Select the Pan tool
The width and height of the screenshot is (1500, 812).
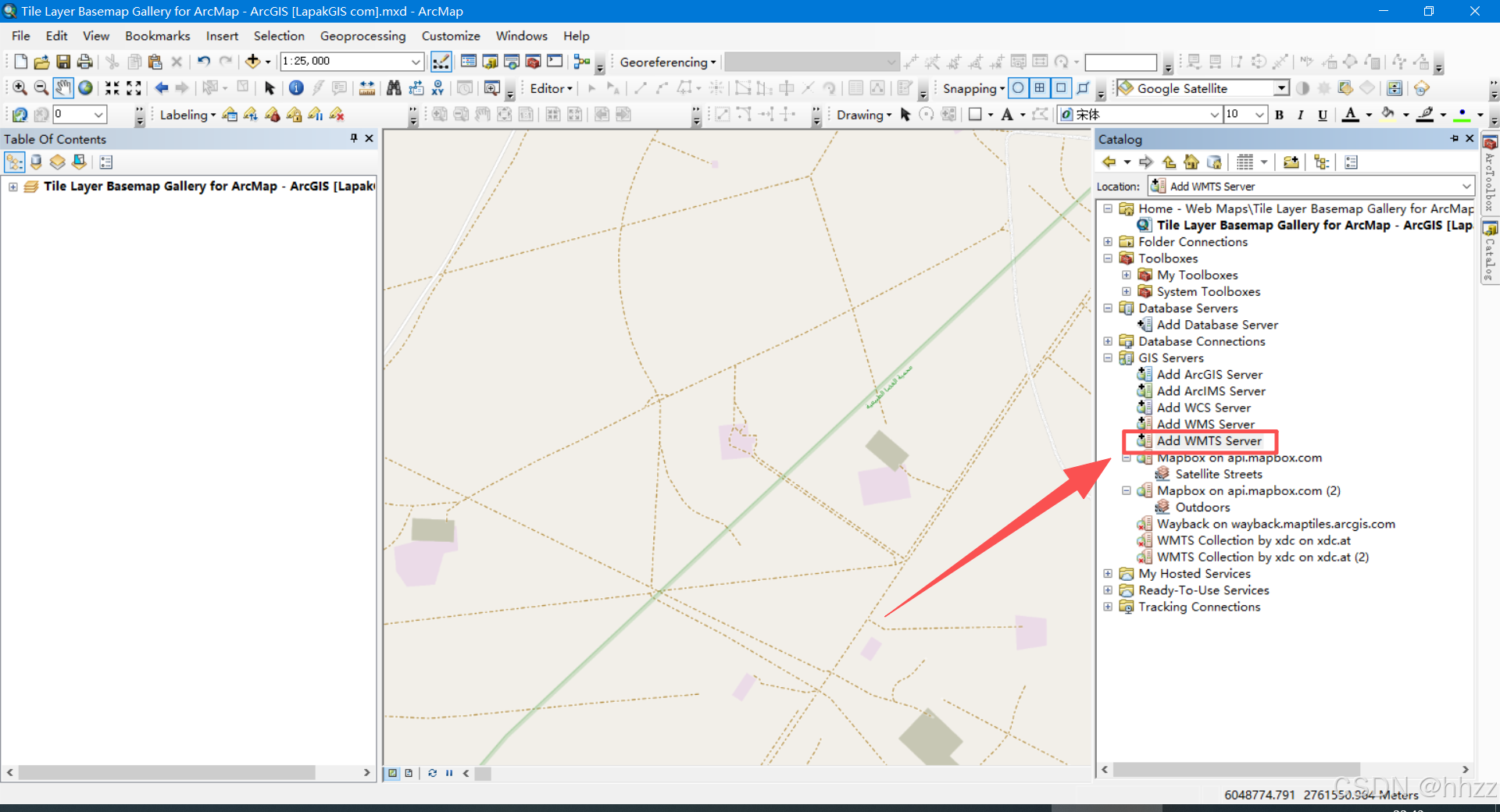pos(63,87)
